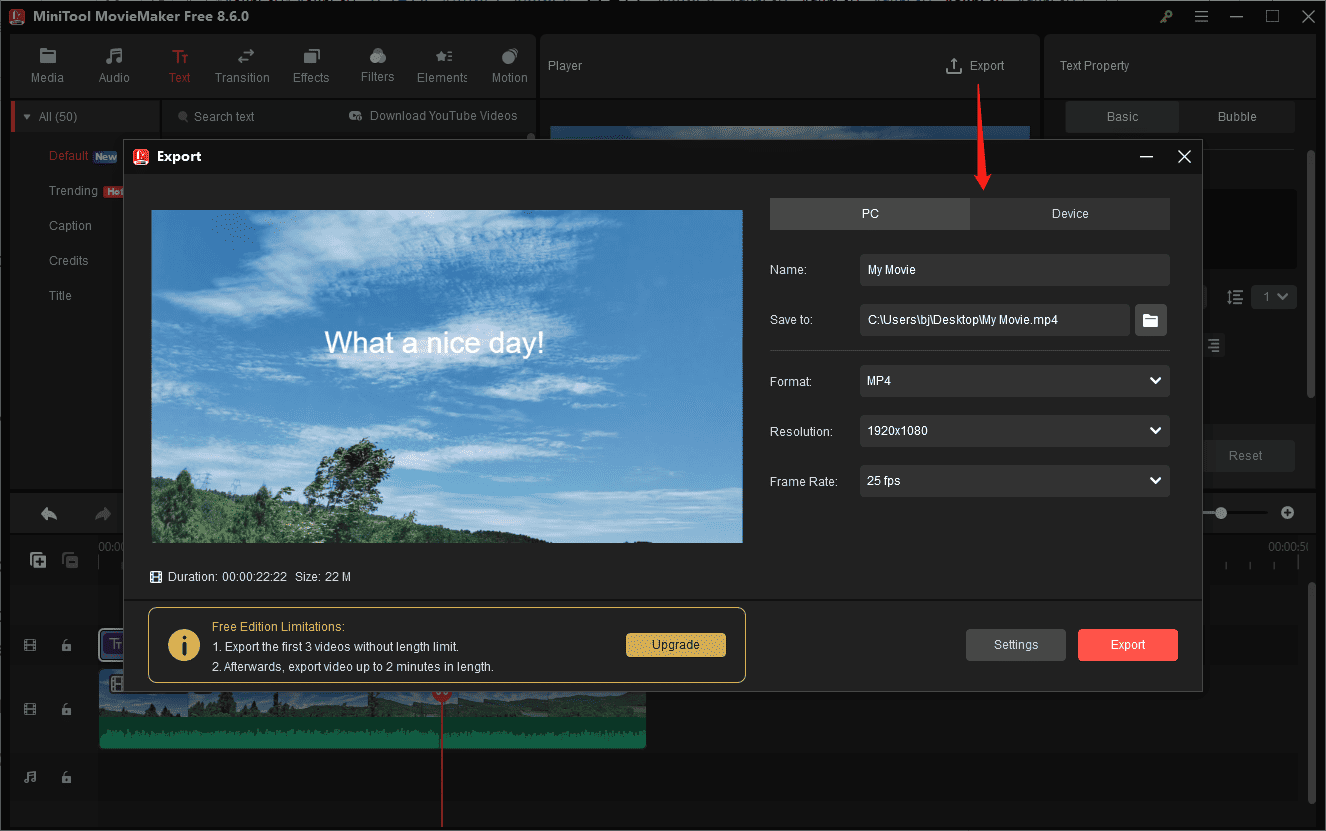Viewport: 1326px width, 831px height.
Task: Switch to the Transition panel
Action: click(242, 65)
